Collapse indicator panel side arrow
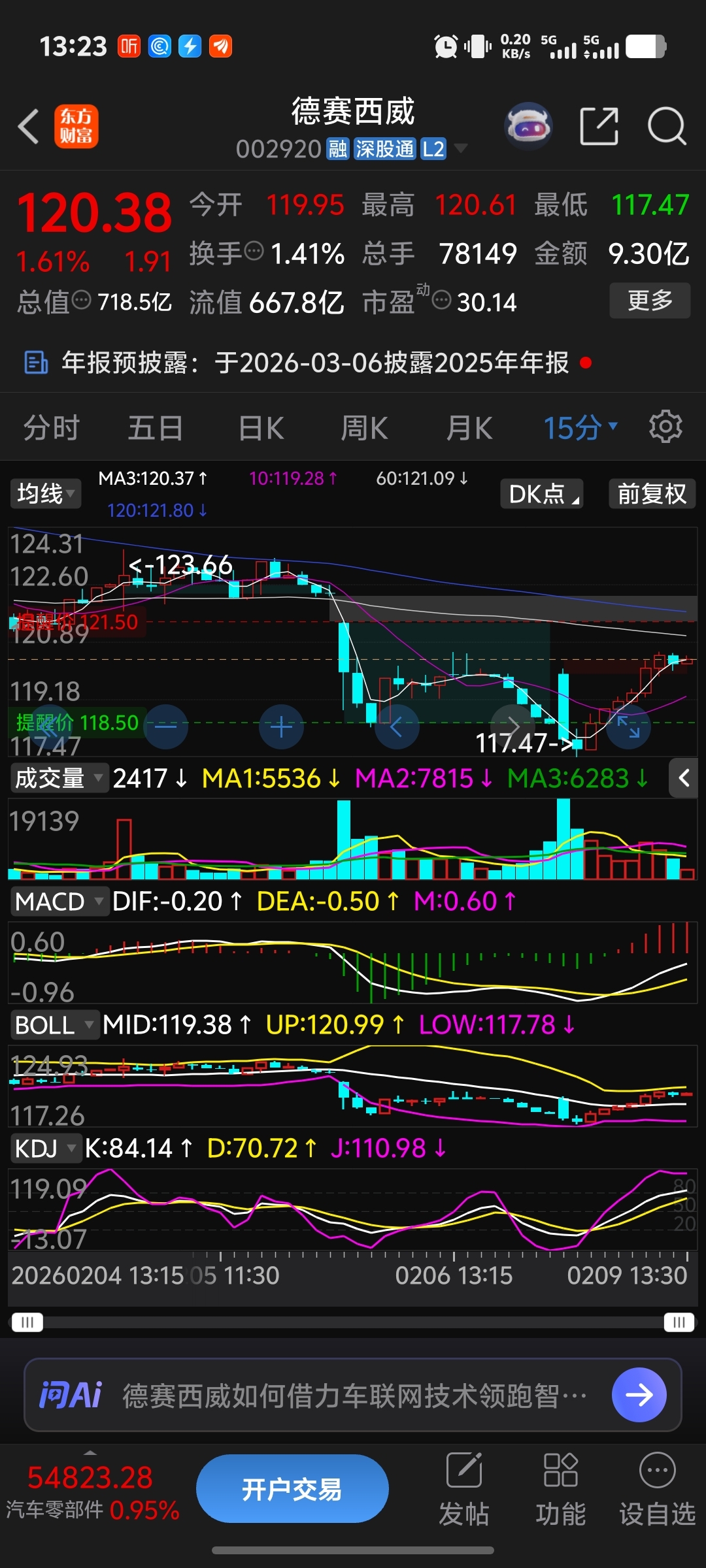The height and width of the screenshot is (1568, 706). 684,778
